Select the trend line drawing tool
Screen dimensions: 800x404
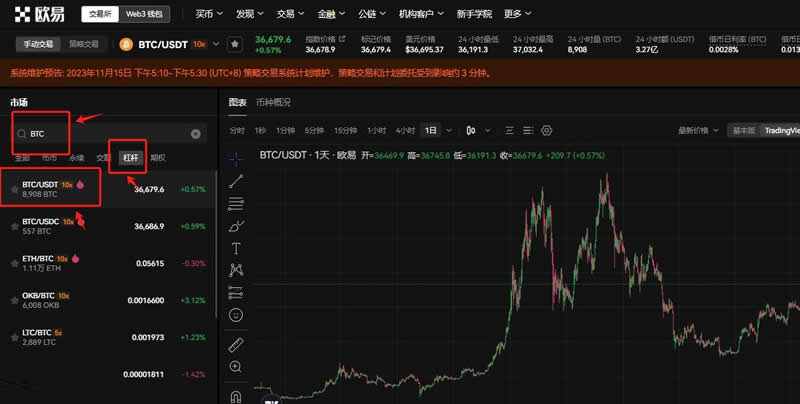(236, 181)
